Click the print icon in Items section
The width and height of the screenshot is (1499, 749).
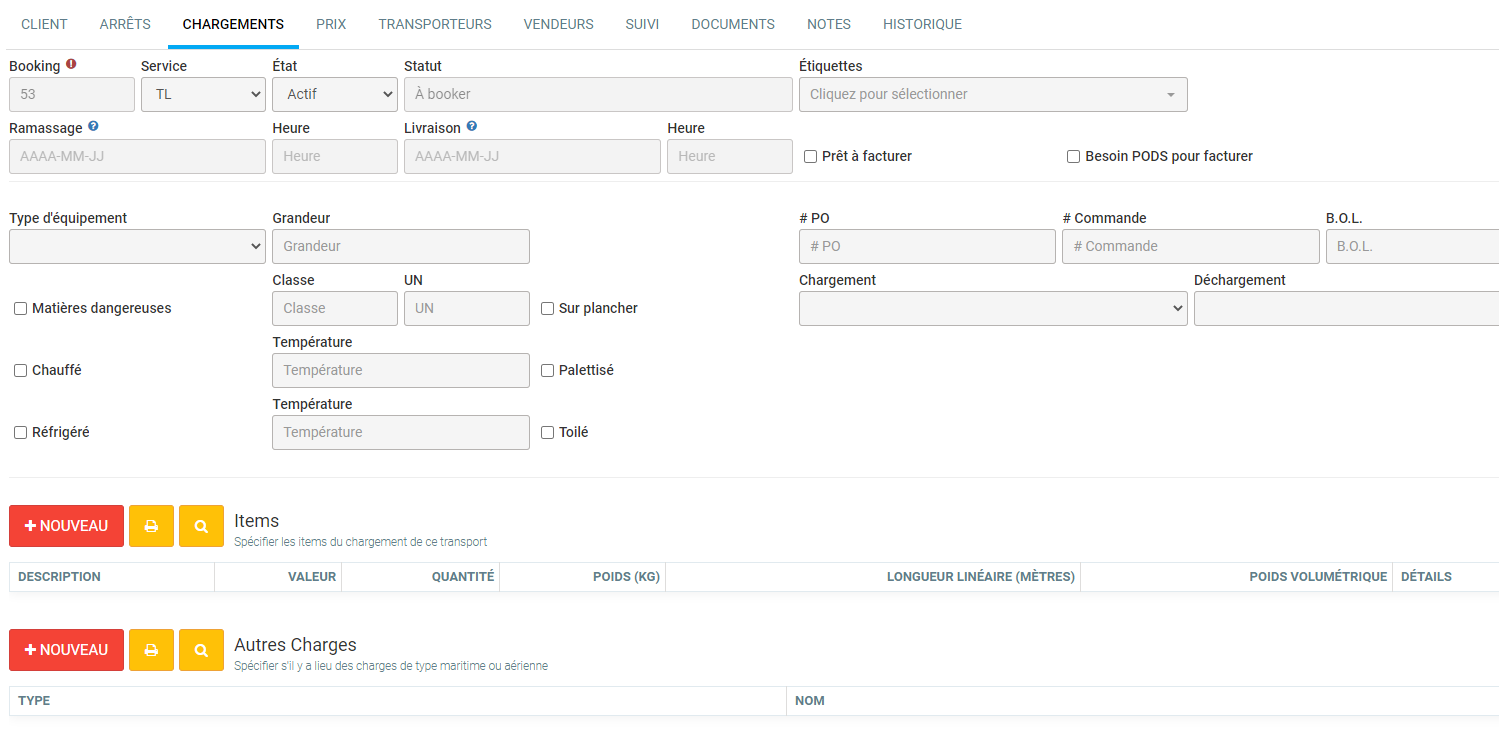tap(151, 526)
